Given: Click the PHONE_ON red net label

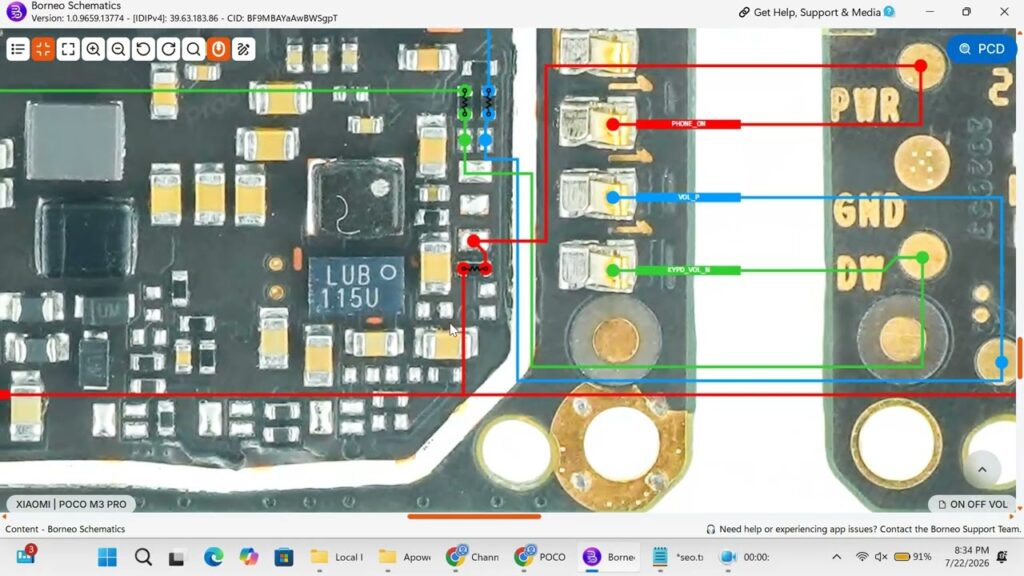Looking at the screenshot, I should tap(688, 124).
